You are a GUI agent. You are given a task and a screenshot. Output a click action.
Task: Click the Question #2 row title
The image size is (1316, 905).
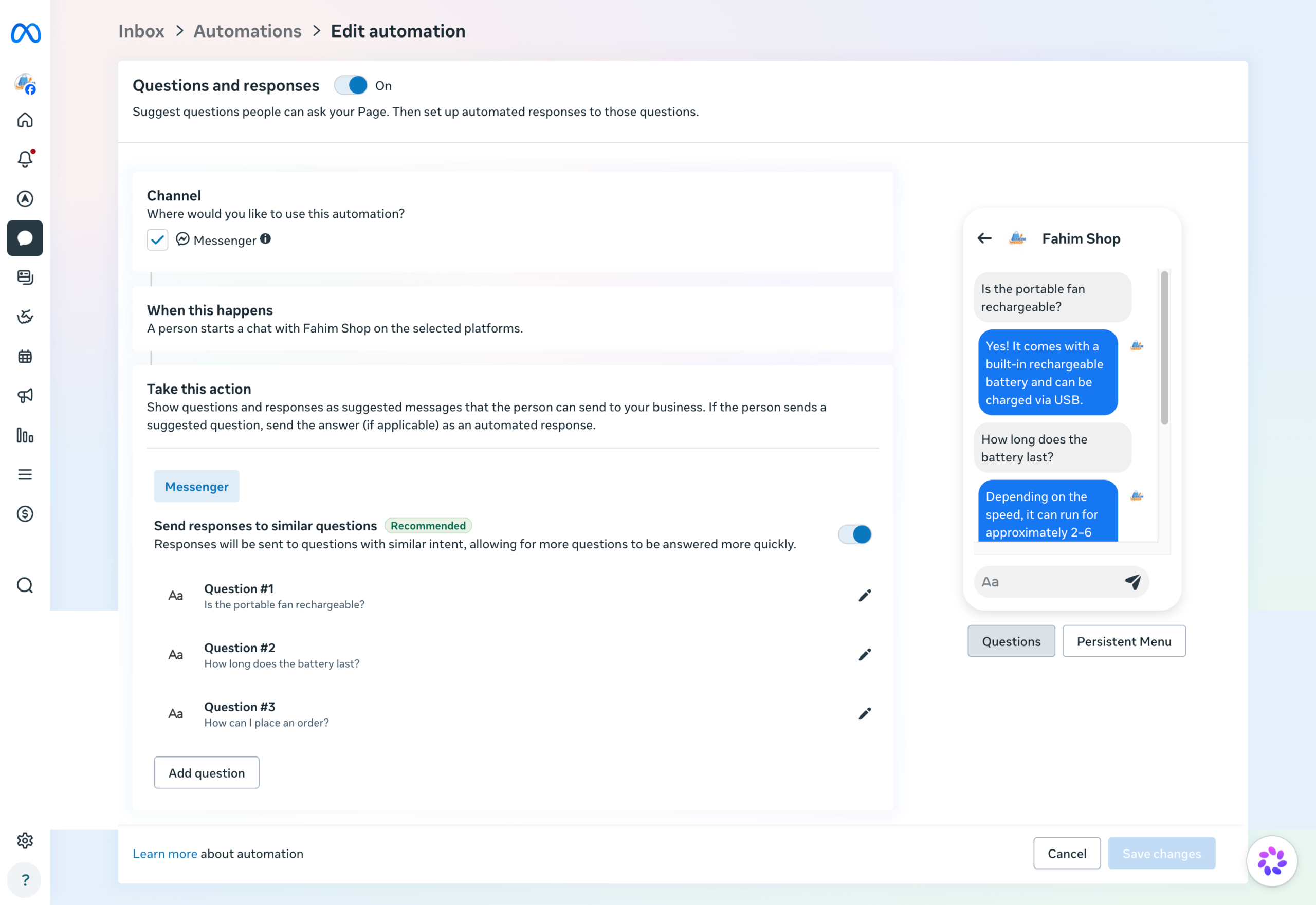click(240, 648)
